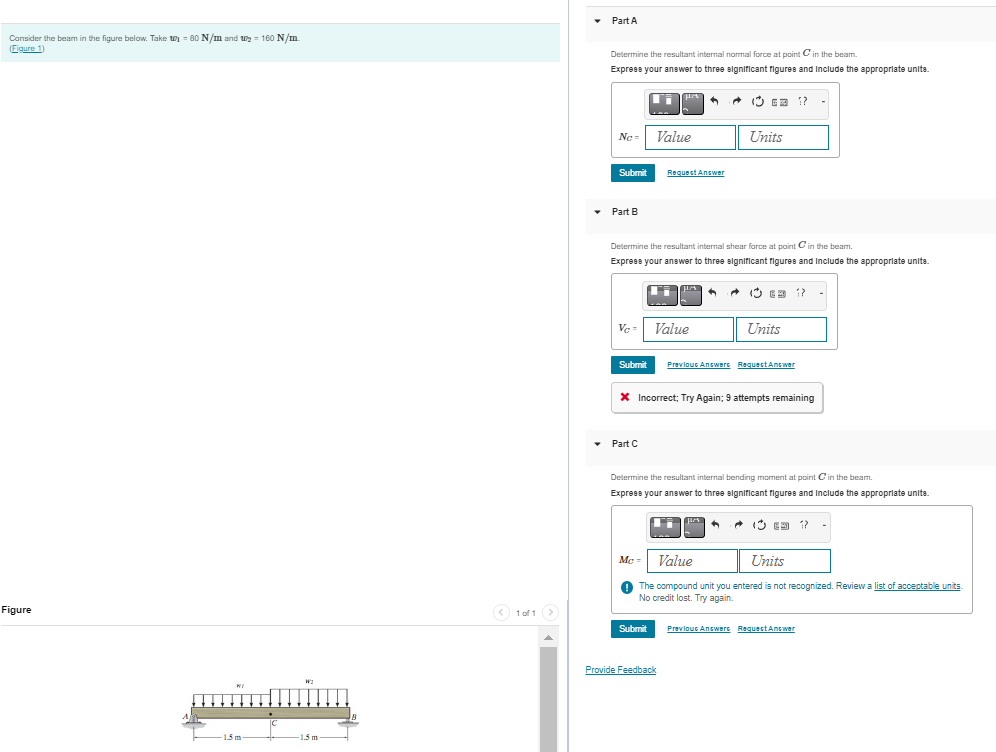The image size is (996, 752).
Task: Click the Nc Units input field
Action: (x=783, y=137)
